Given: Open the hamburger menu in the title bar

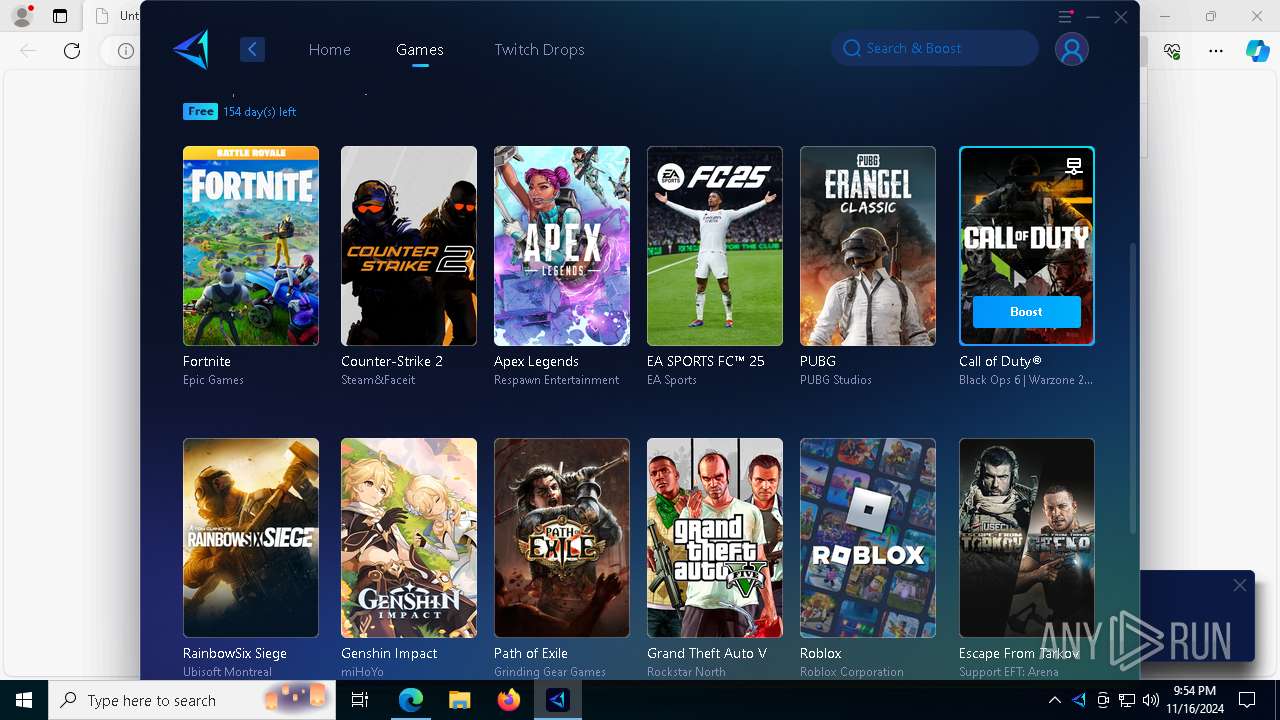Looking at the screenshot, I should tap(1065, 17).
